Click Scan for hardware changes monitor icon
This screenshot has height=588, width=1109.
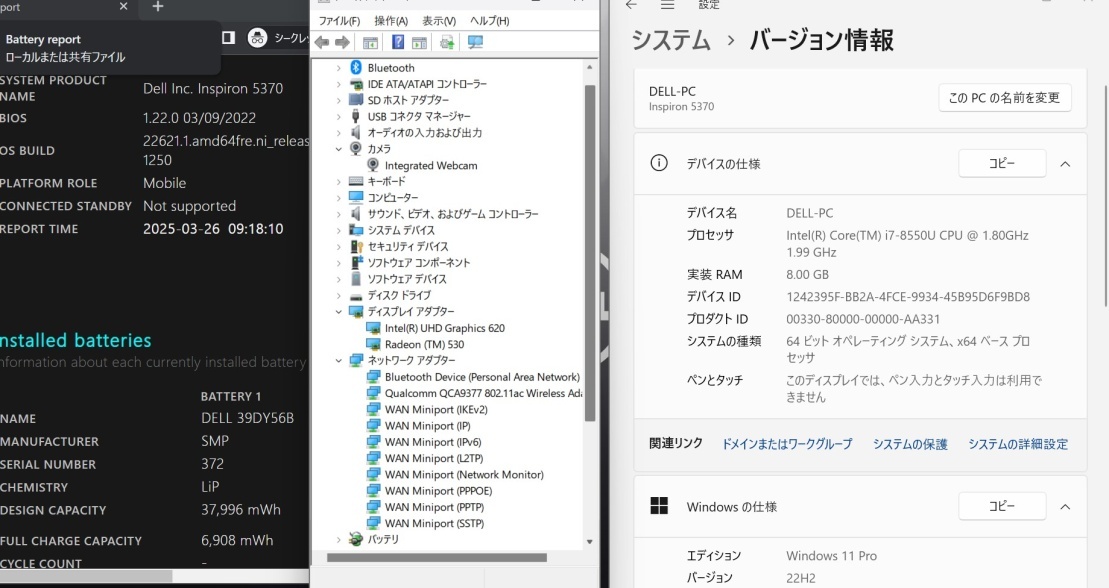pos(475,42)
